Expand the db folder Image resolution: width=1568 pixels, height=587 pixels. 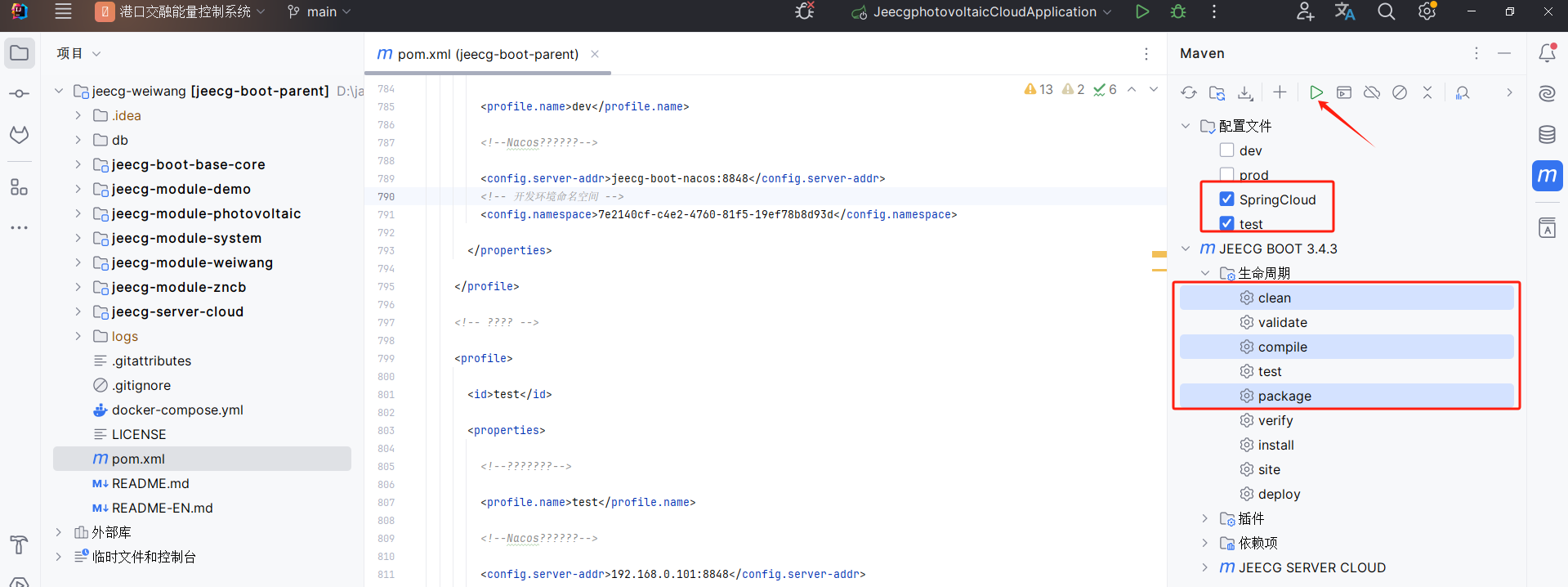click(78, 140)
